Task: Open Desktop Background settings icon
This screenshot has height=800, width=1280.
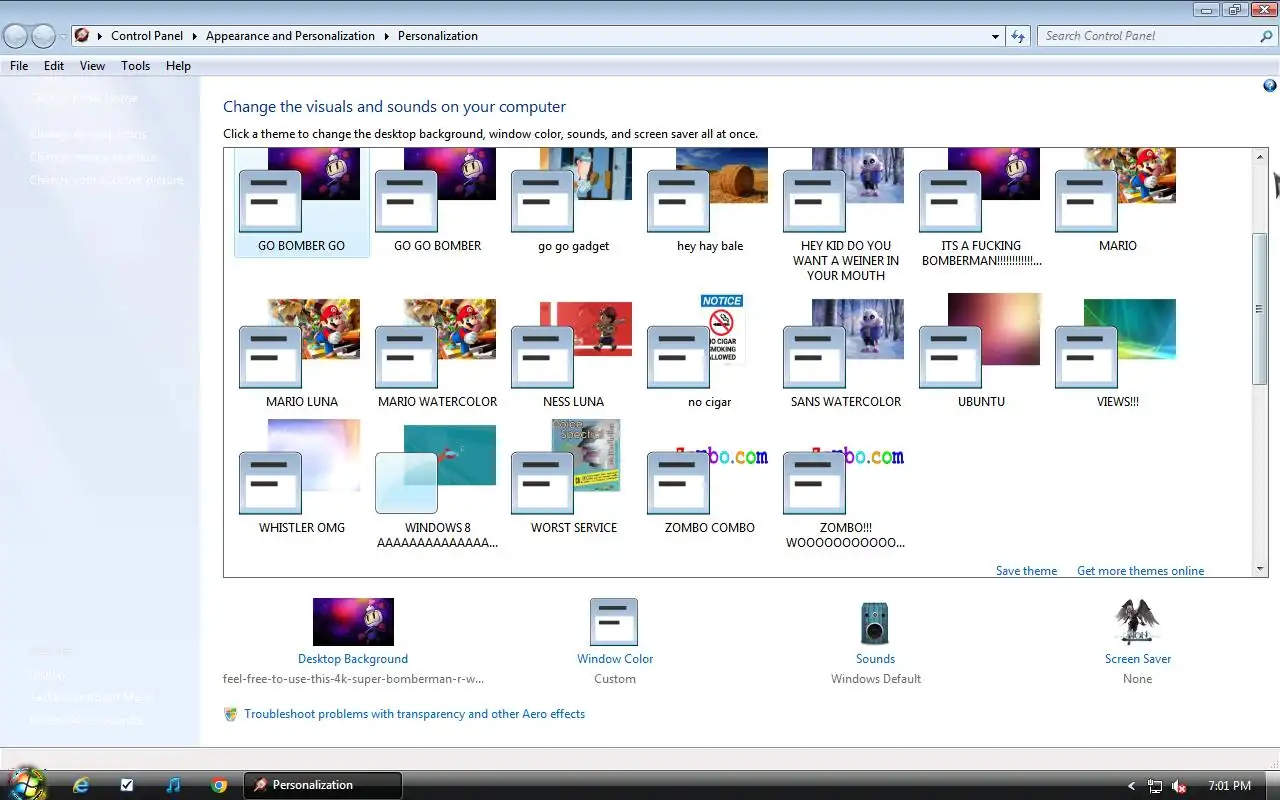Action: pyautogui.click(x=353, y=622)
